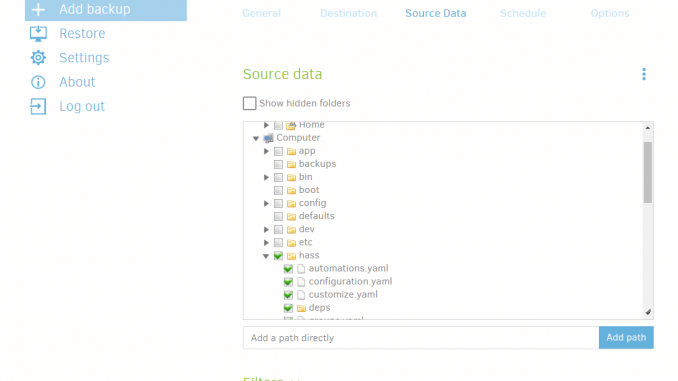Collapse the Computer tree node

coord(256,138)
